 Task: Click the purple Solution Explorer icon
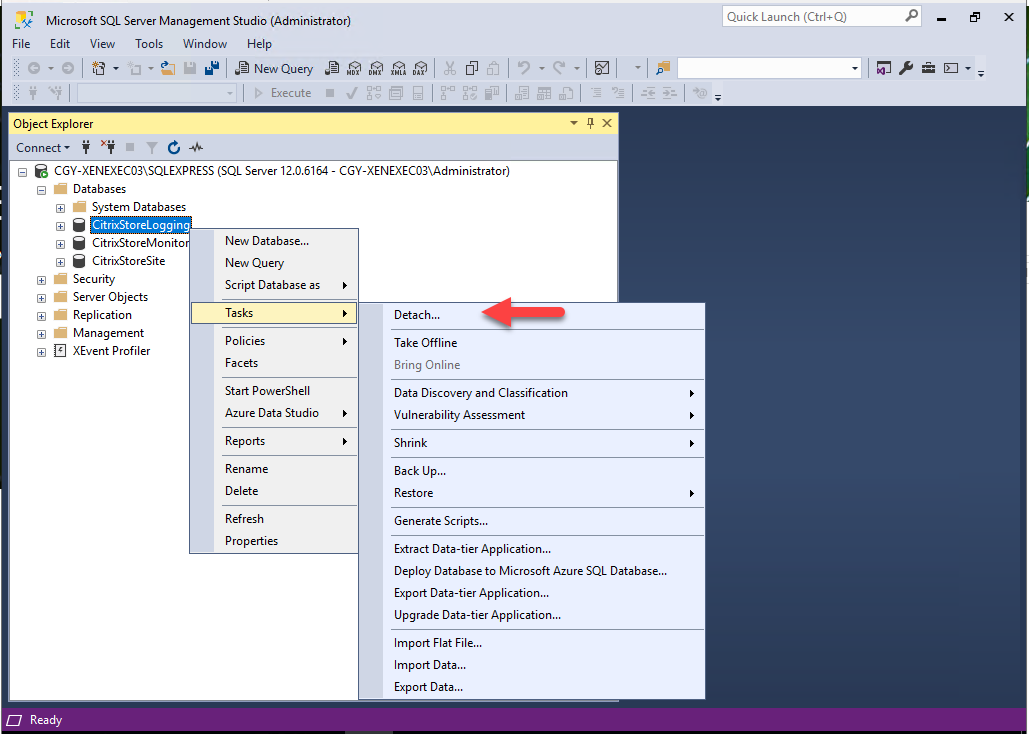pyautogui.click(x=883, y=68)
